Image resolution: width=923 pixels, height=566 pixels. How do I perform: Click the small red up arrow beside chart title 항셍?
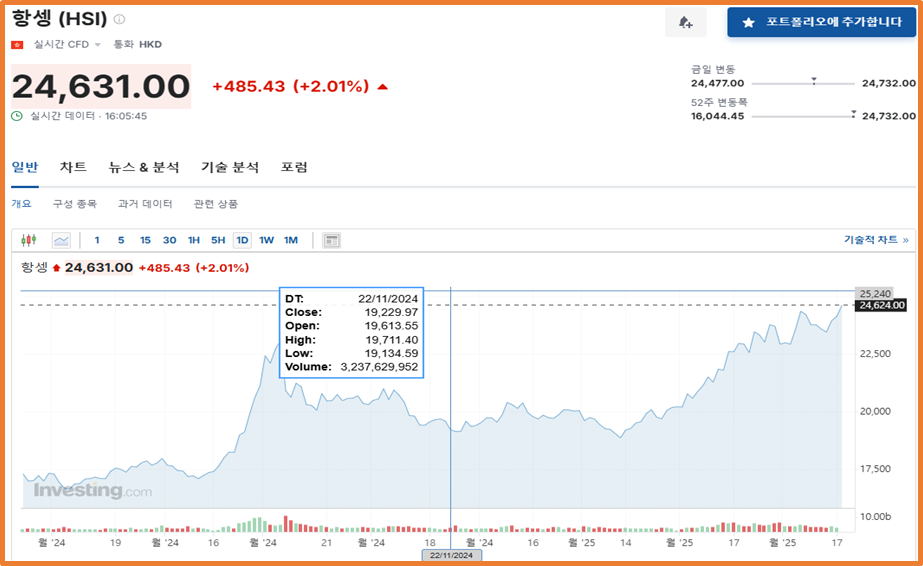[57, 268]
